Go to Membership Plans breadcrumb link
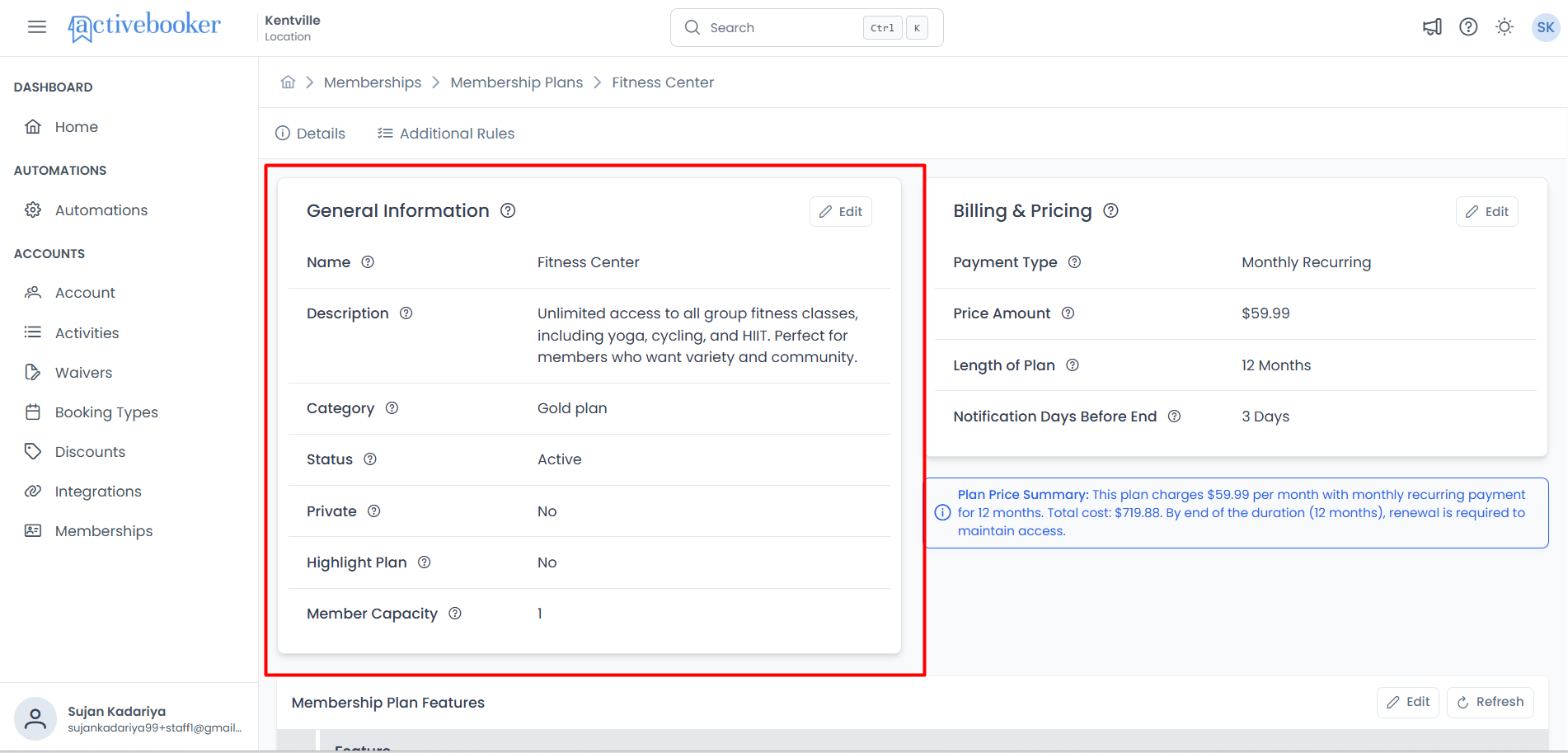Image resolution: width=1568 pixels, height=753 pixels. [x=517, y=82]
